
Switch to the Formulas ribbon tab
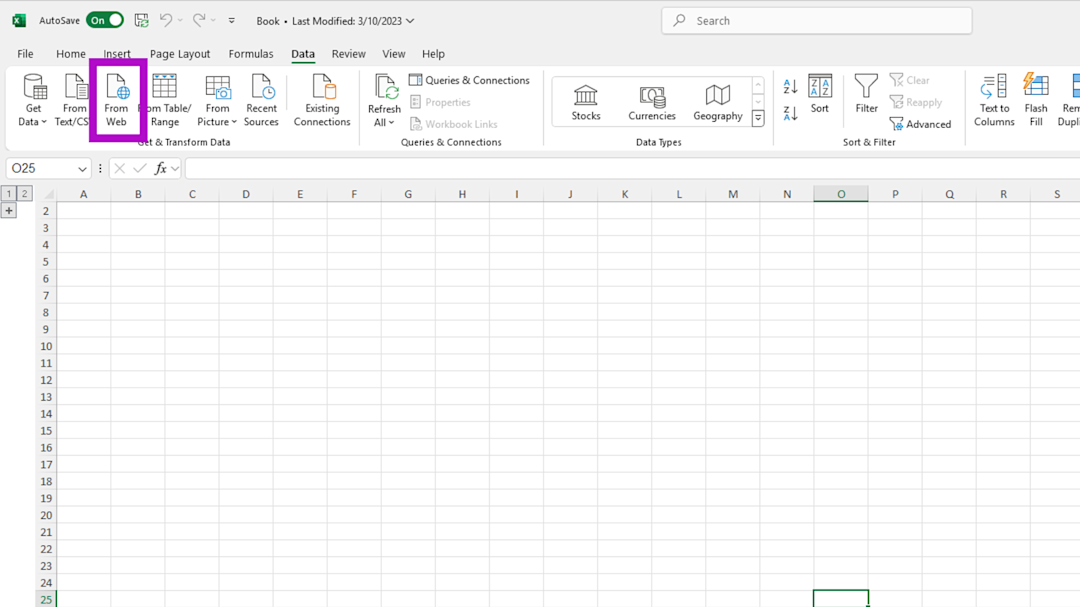click(251, 54)
